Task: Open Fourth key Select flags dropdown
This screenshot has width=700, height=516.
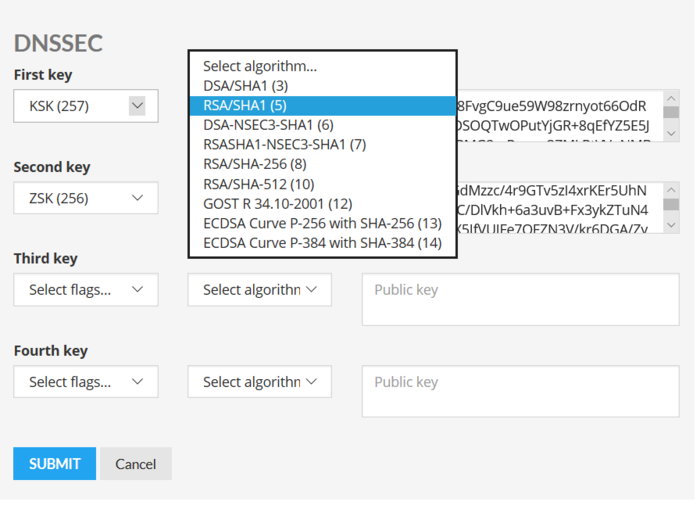Action: pyautogui.click(x=86, y=382)
